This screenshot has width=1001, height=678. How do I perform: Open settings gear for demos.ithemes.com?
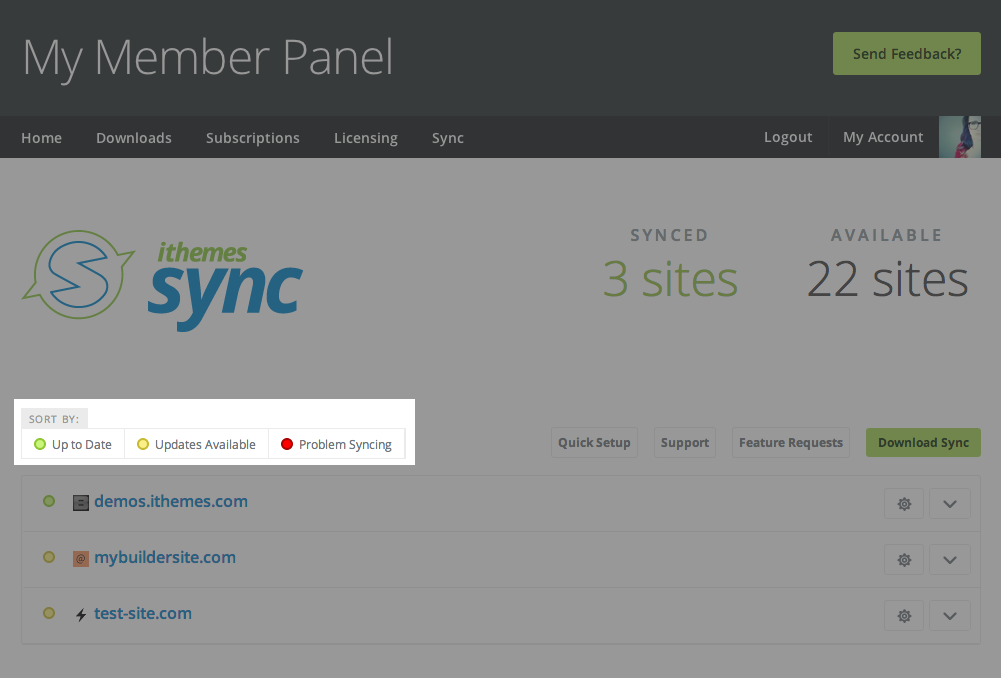(904, 504)
